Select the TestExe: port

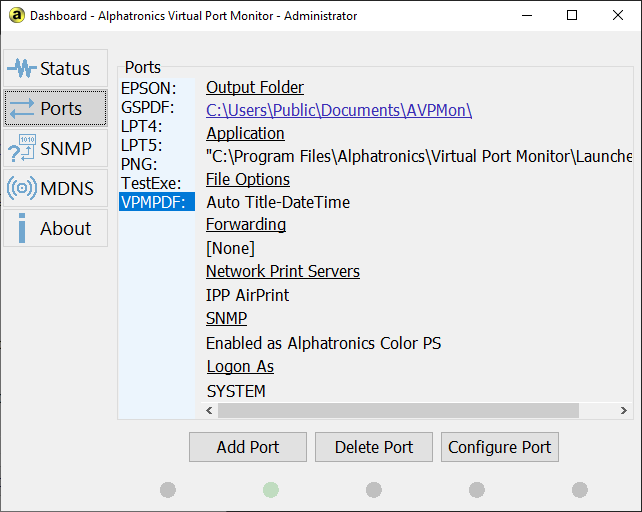(x=151, y=183)
